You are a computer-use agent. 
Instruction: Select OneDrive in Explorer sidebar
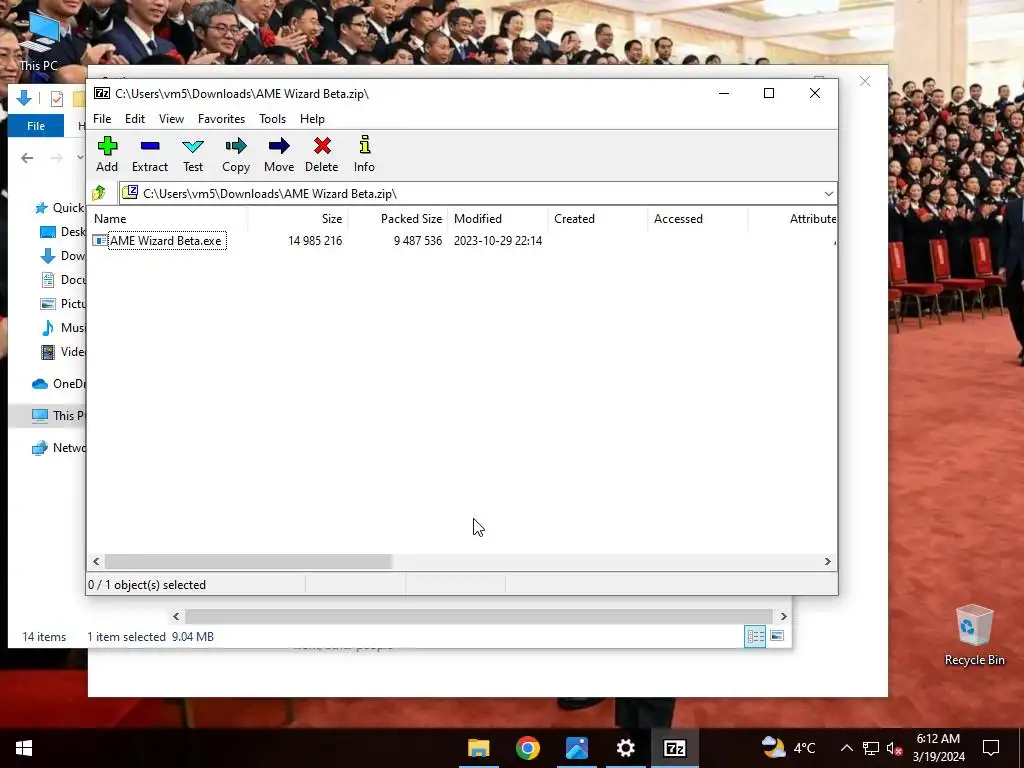coord(59,383)
